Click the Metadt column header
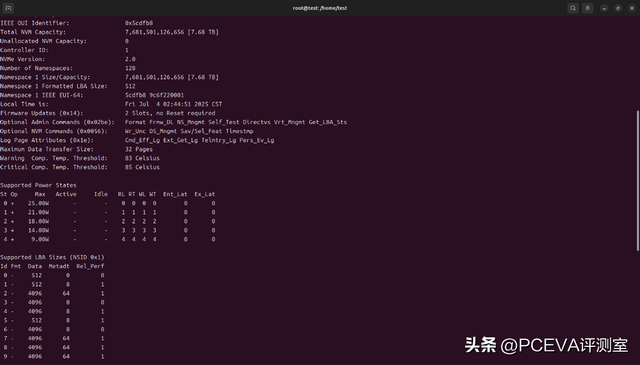This screenshot has height=365, width=640. pyautogui.click(x=59, y=266)
